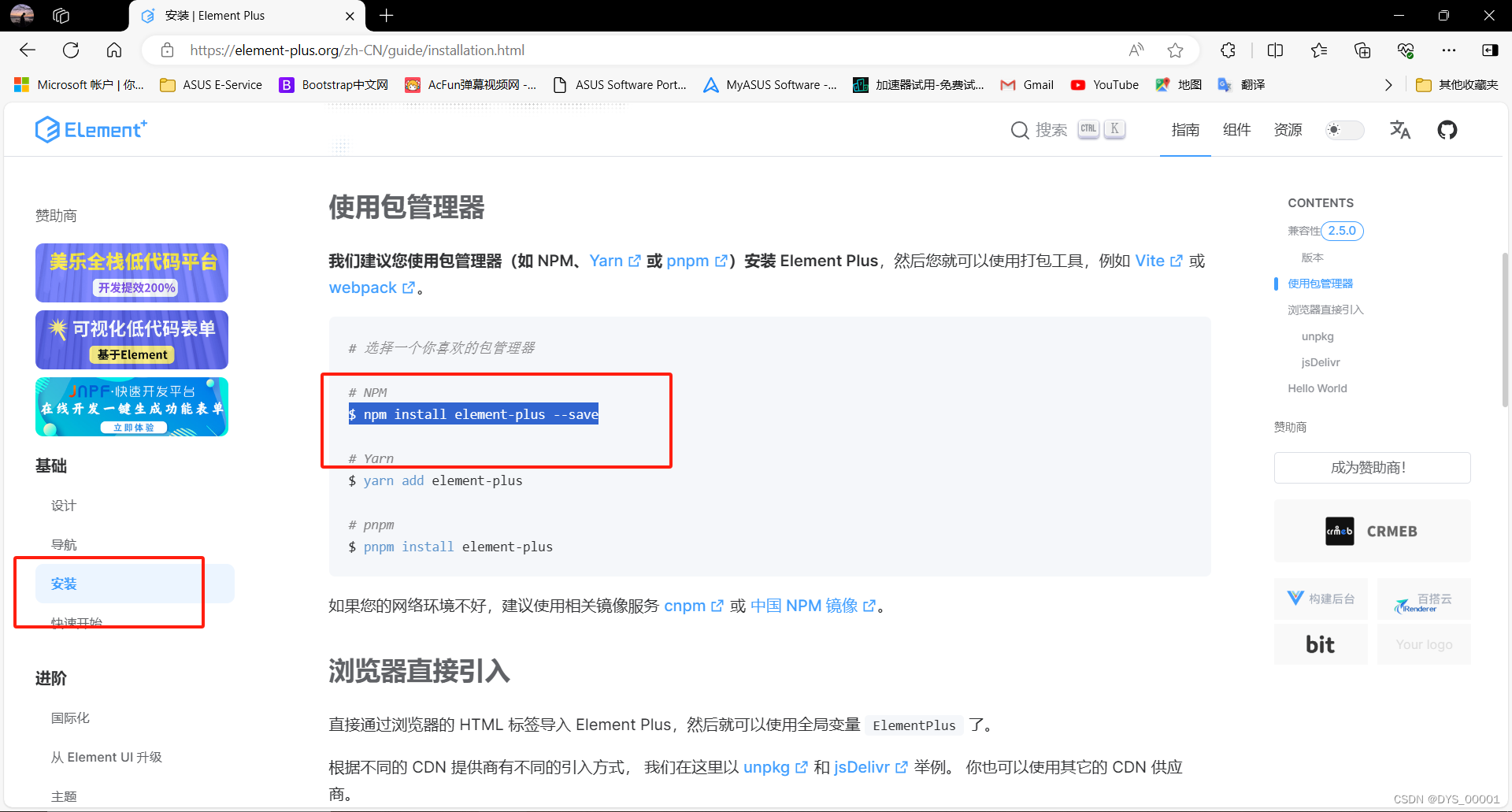This screenshot has height=812, width=1512.
Task: Open 翻译 bookmark
Action: [1241, 85]
